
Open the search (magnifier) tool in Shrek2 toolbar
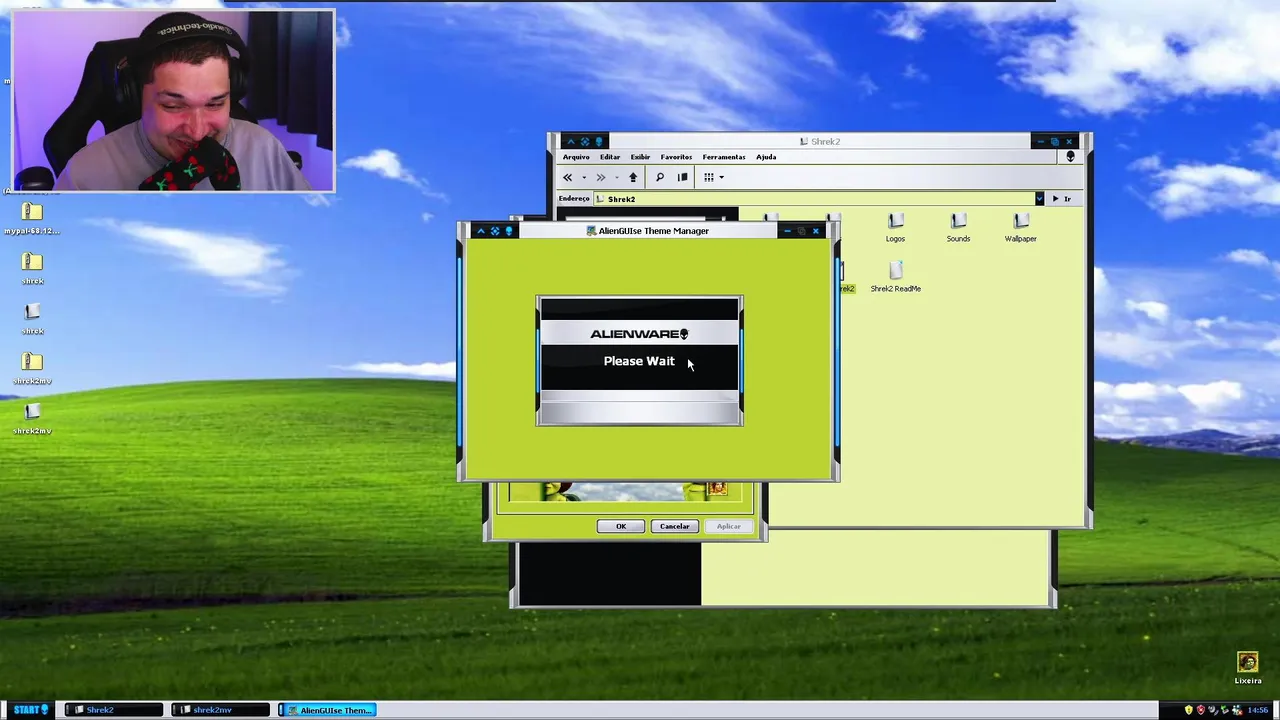click(x=659, y=177)
